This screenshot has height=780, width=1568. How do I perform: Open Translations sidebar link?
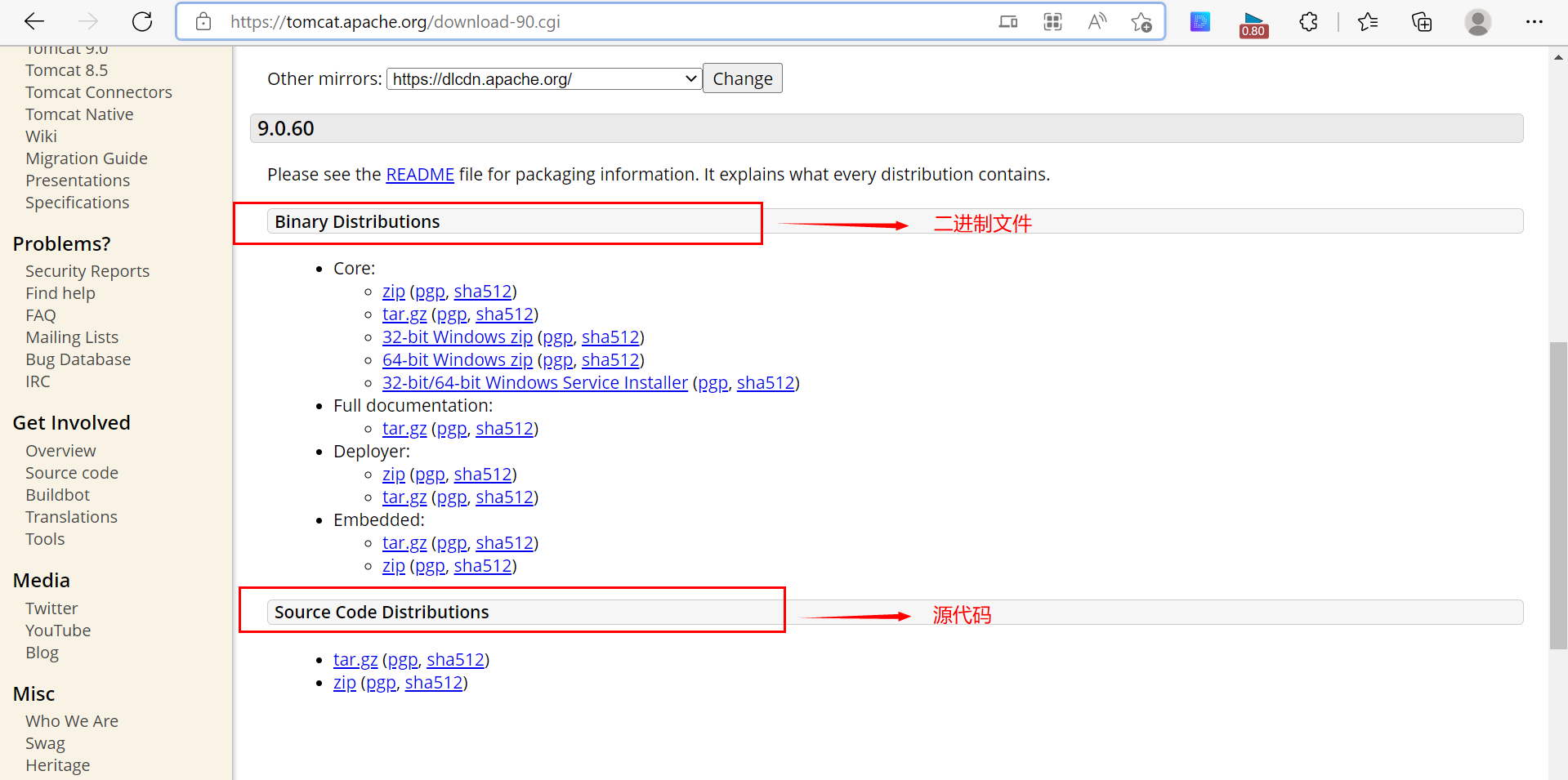pos(71,517)
